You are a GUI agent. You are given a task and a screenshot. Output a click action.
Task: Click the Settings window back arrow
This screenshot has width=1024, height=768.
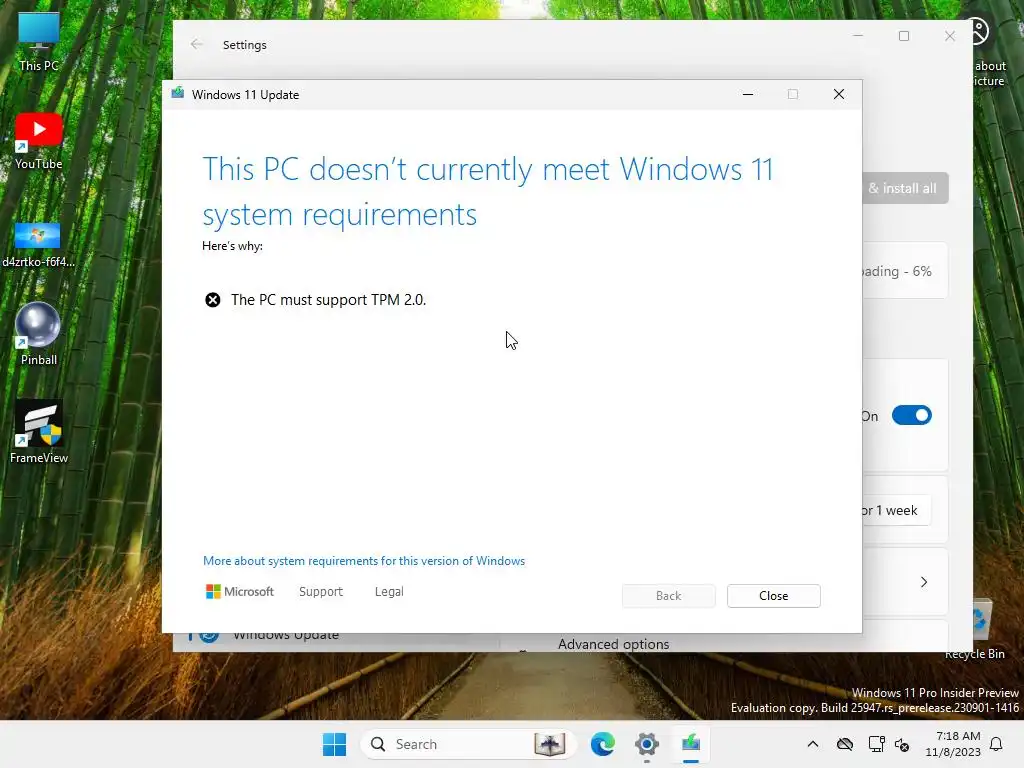[x=197, y=44]
